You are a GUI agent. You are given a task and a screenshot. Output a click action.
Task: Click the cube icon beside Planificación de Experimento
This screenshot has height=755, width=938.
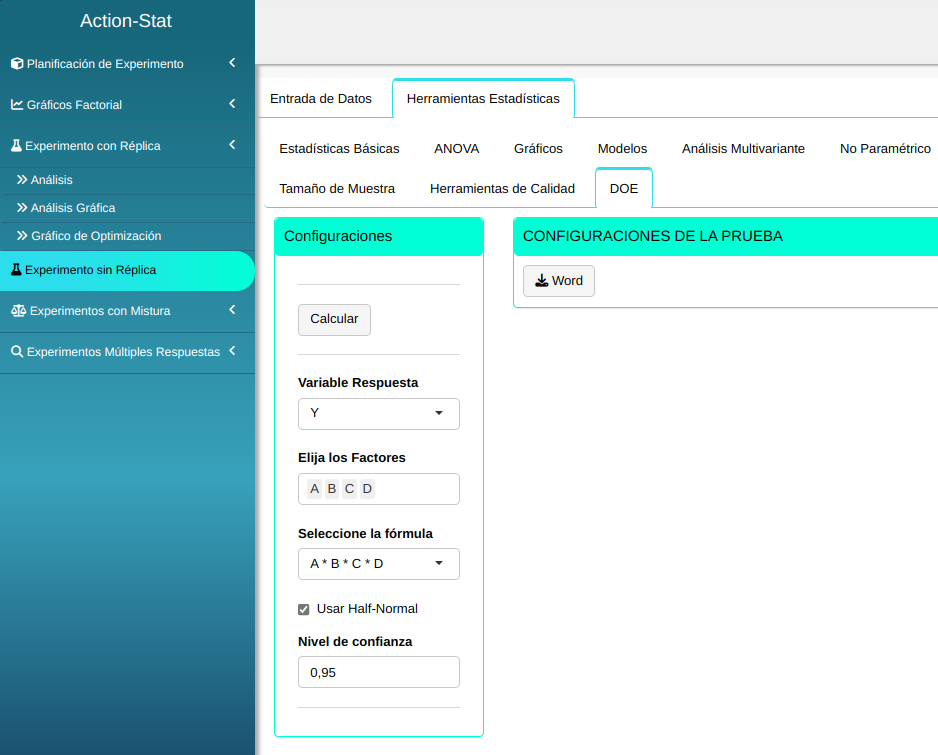17,64
